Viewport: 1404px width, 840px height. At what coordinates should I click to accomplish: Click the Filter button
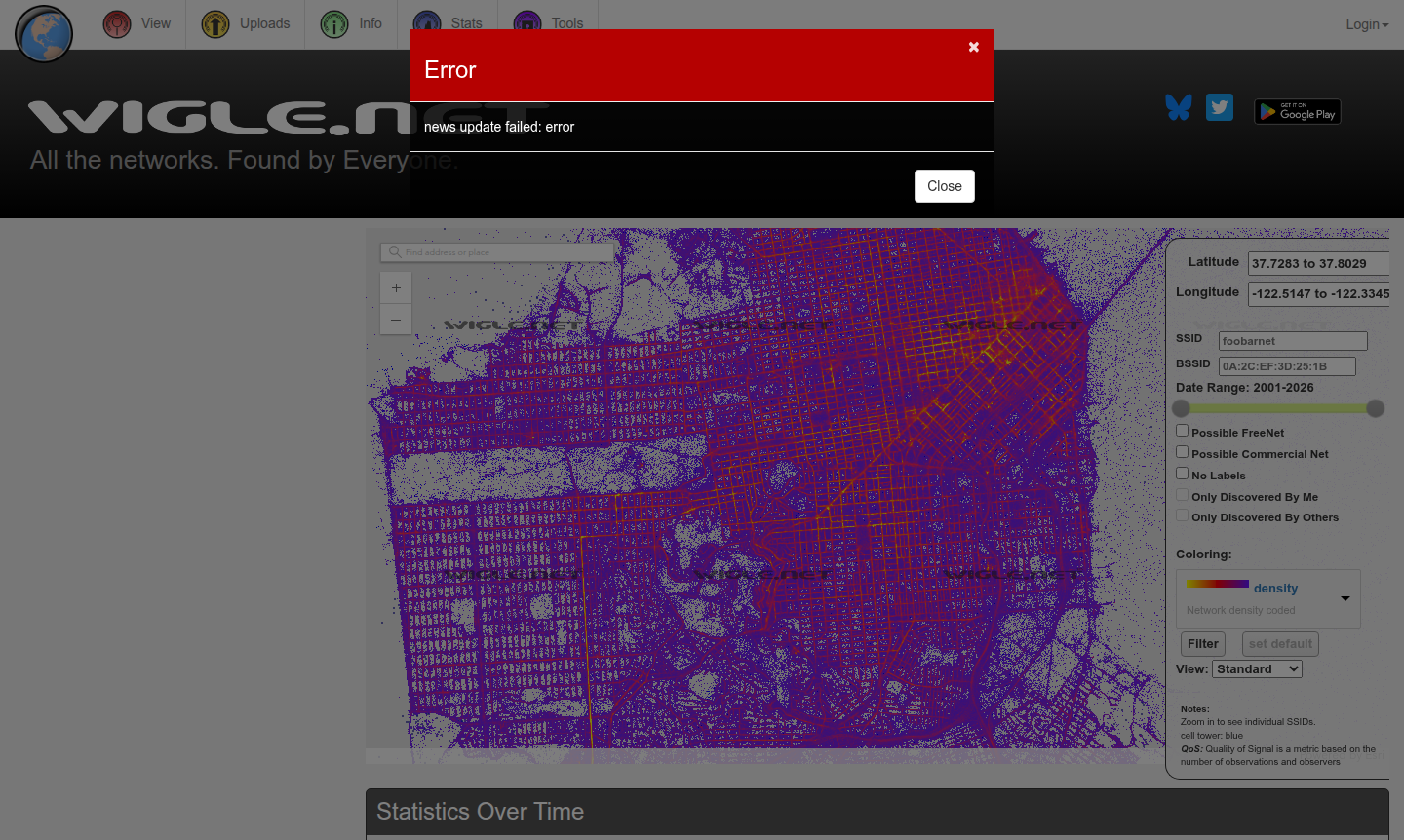[1202, 644]
